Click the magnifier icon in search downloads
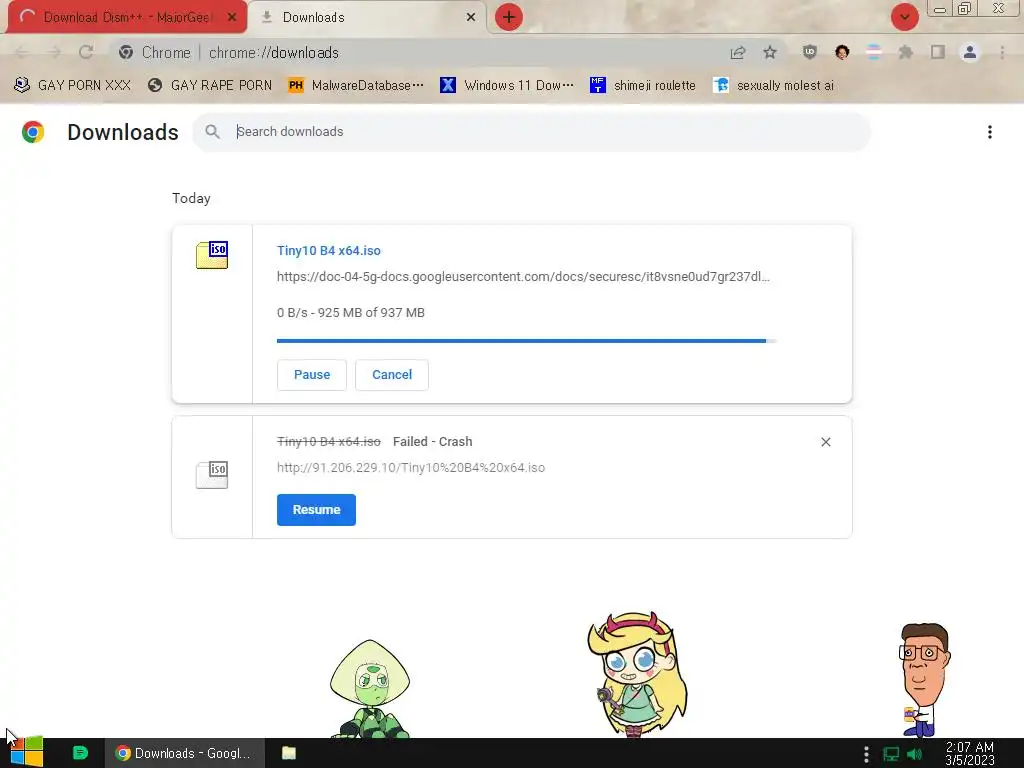The image size is (1024, 768). tap(212, 132)
